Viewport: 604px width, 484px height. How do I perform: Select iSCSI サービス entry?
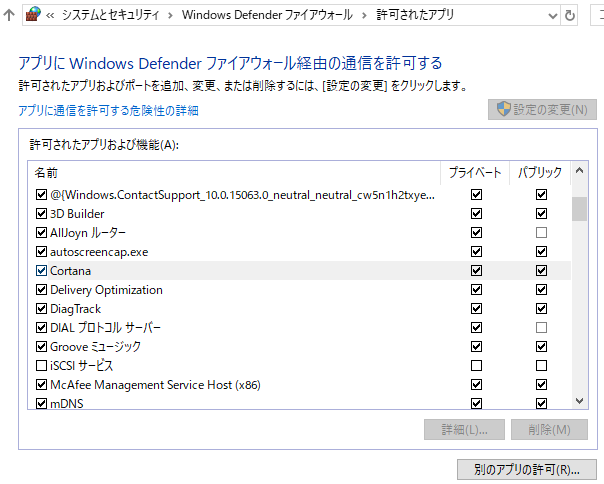point(82,365)
